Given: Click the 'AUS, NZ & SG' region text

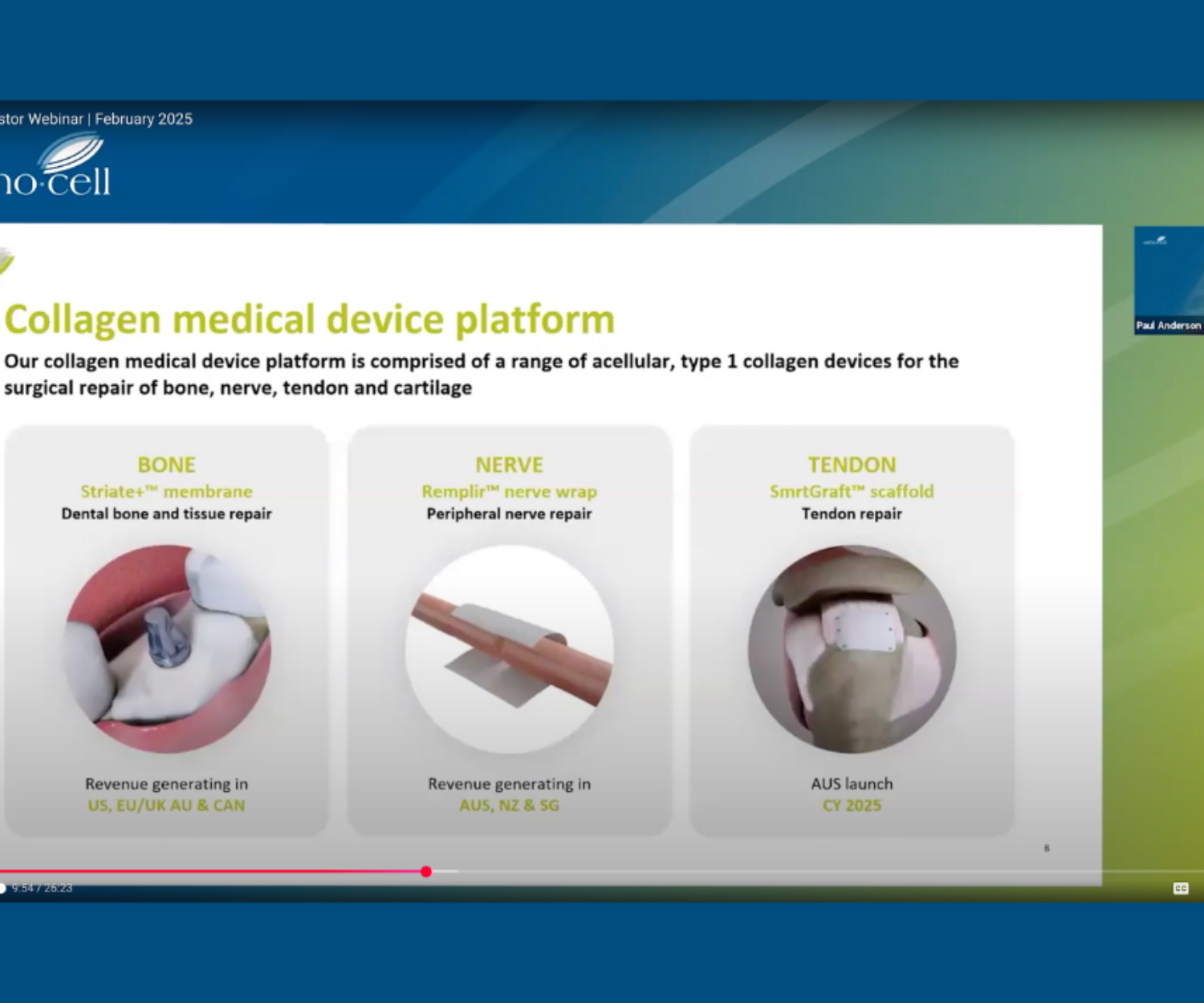Looking at the screenshot, I should 509,806.
